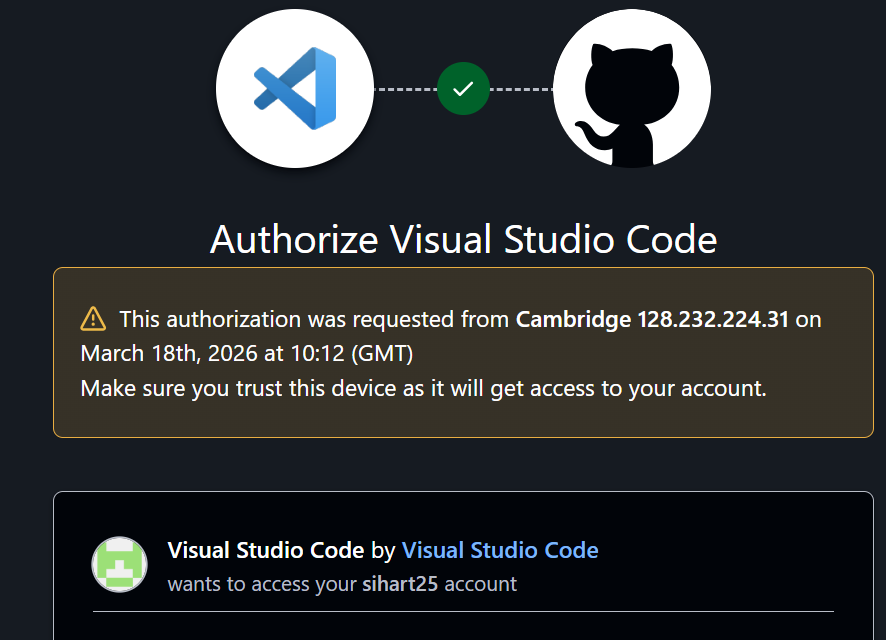Click the divider line below the account text
The image size is (886, 640).
pyautogui.click(x=463, y=611)
